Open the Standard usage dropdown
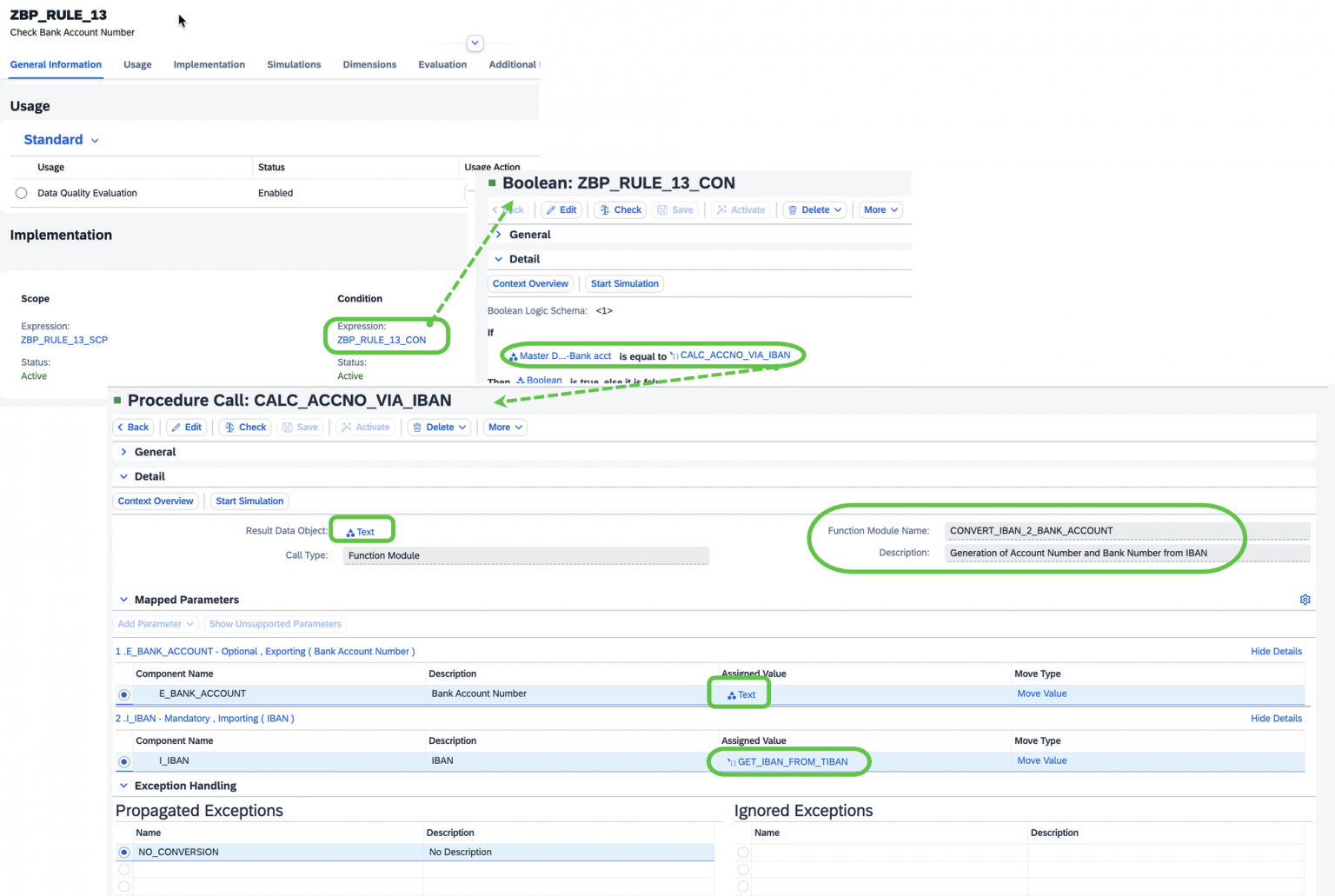1335x896 pixels. pos(94,140)
